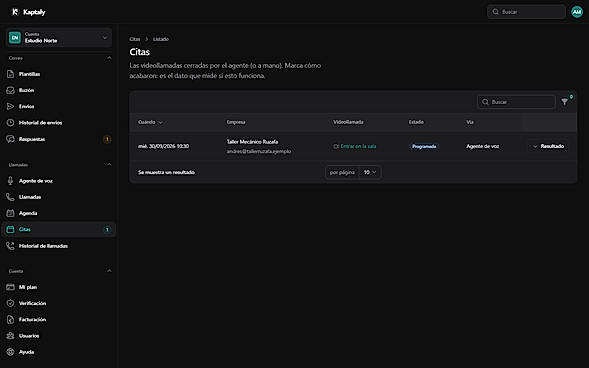The height and width of the screenshot is (368, 589).
Task: Click the Agente de voz microphone icon
Action: coord(11,181)
